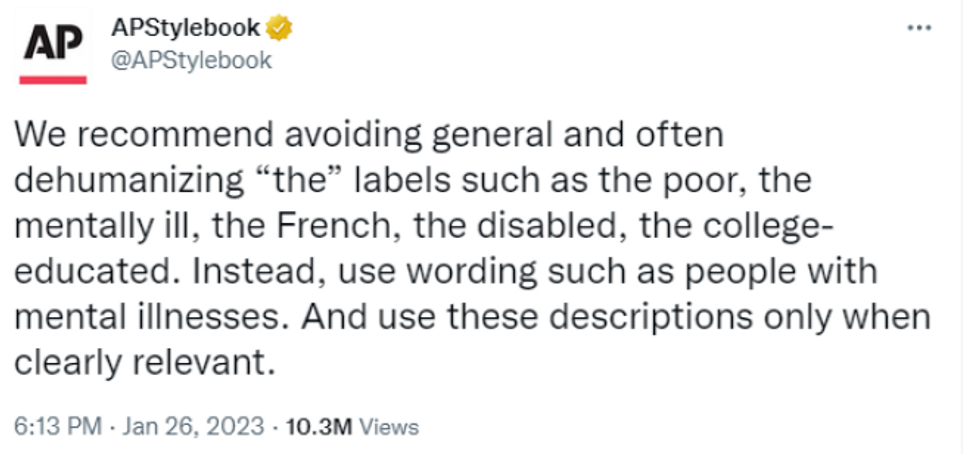Open the APStylebook display name profile link
The width and height of the screenshot is (980, 454).
(186, 28)
